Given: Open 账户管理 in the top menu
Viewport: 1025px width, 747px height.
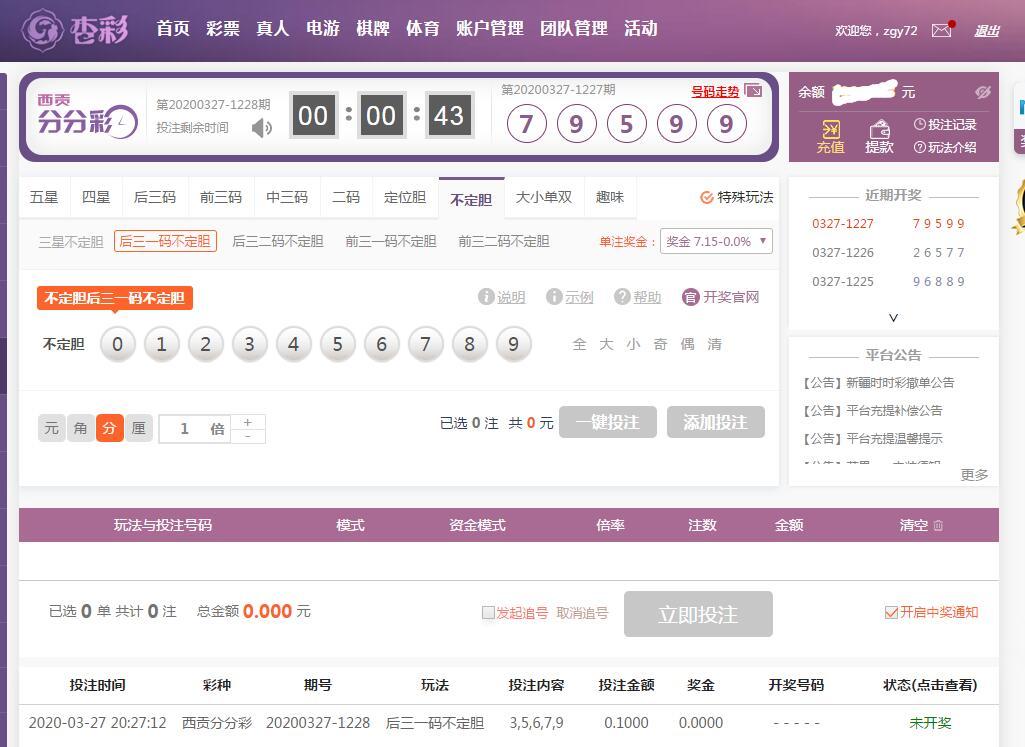Looking at the screenshot, I should coord(489,28).
